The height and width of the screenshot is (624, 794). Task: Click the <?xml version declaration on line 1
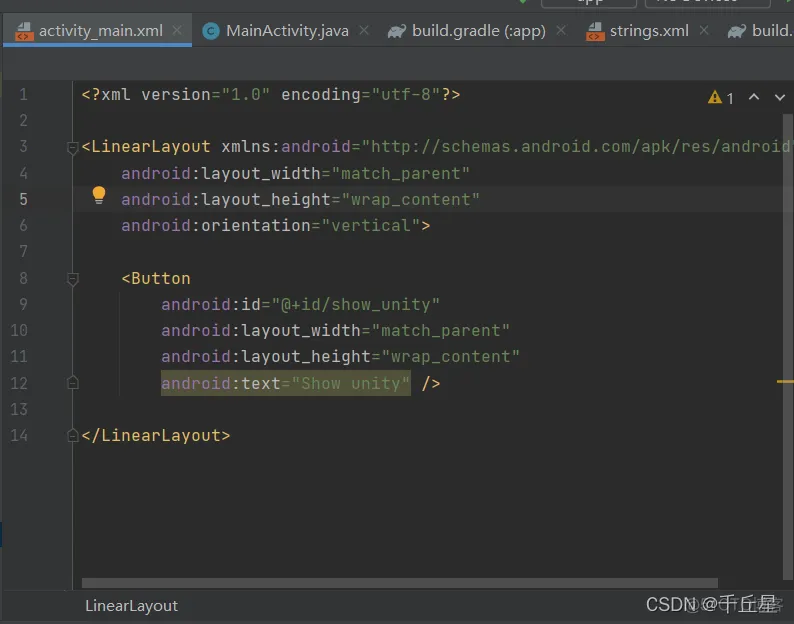point(270,95)
